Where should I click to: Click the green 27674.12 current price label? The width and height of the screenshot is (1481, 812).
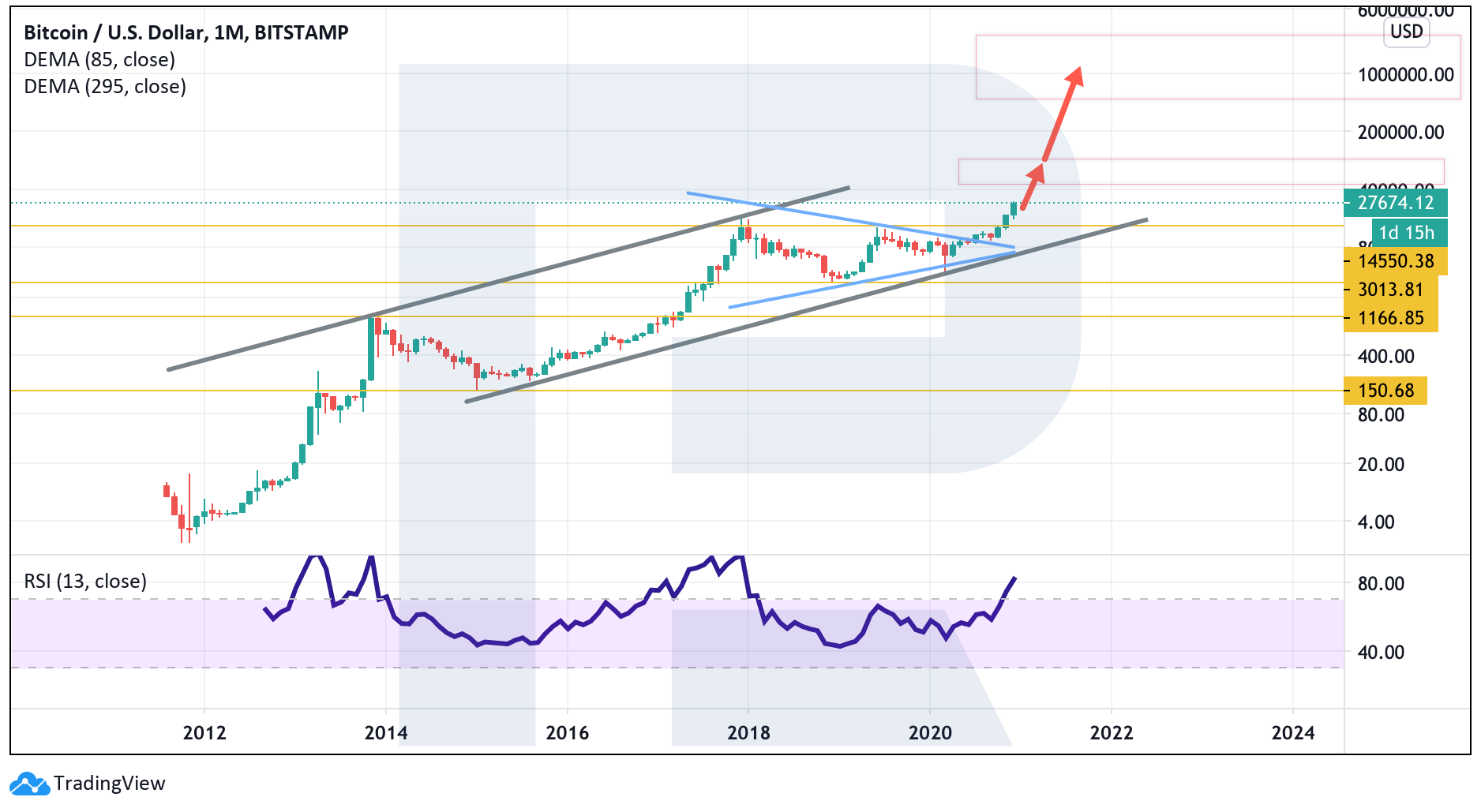point(1395,203)
